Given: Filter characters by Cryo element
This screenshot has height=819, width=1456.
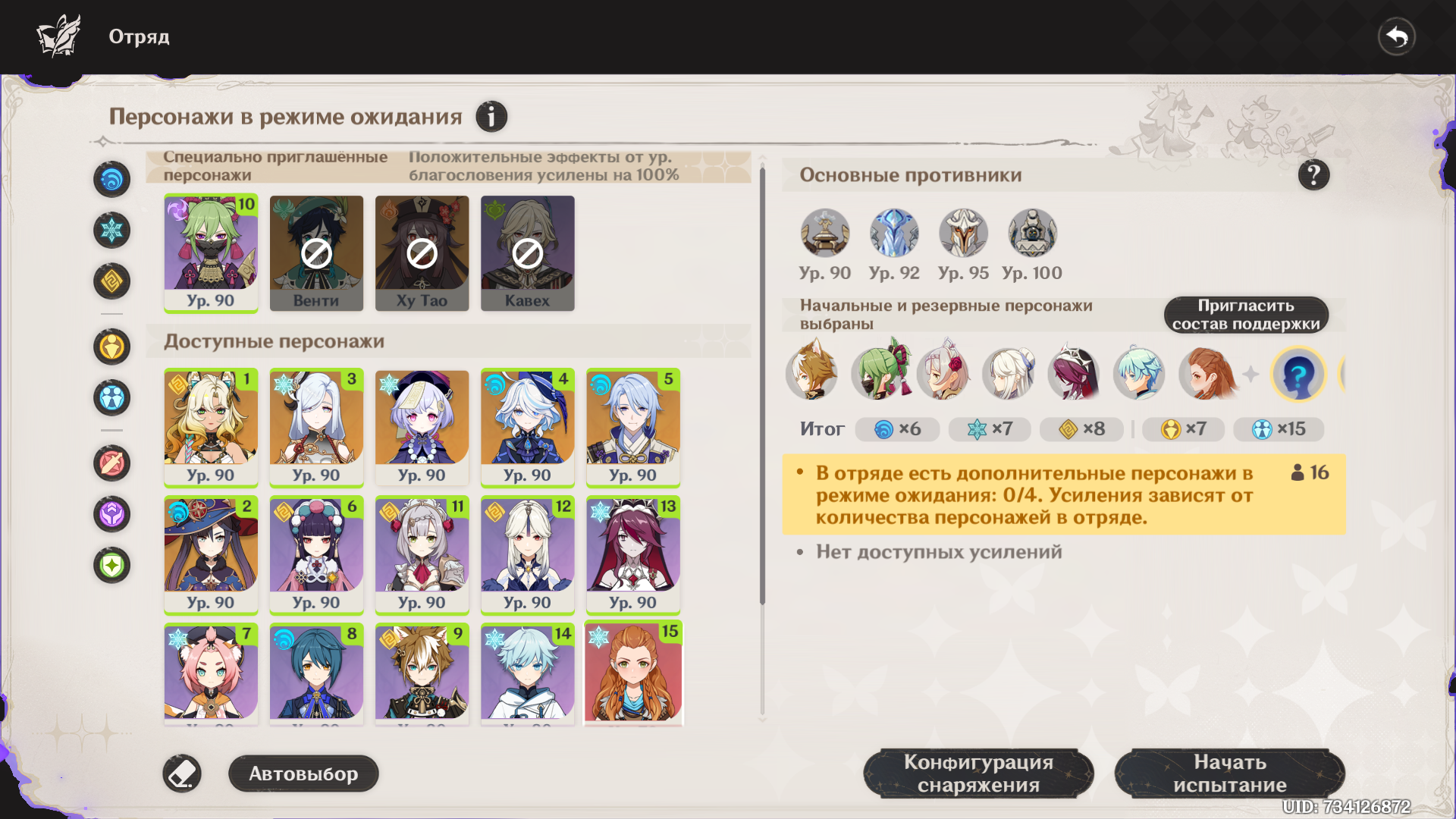Looking at the screenshot, I should coord(112,231).
